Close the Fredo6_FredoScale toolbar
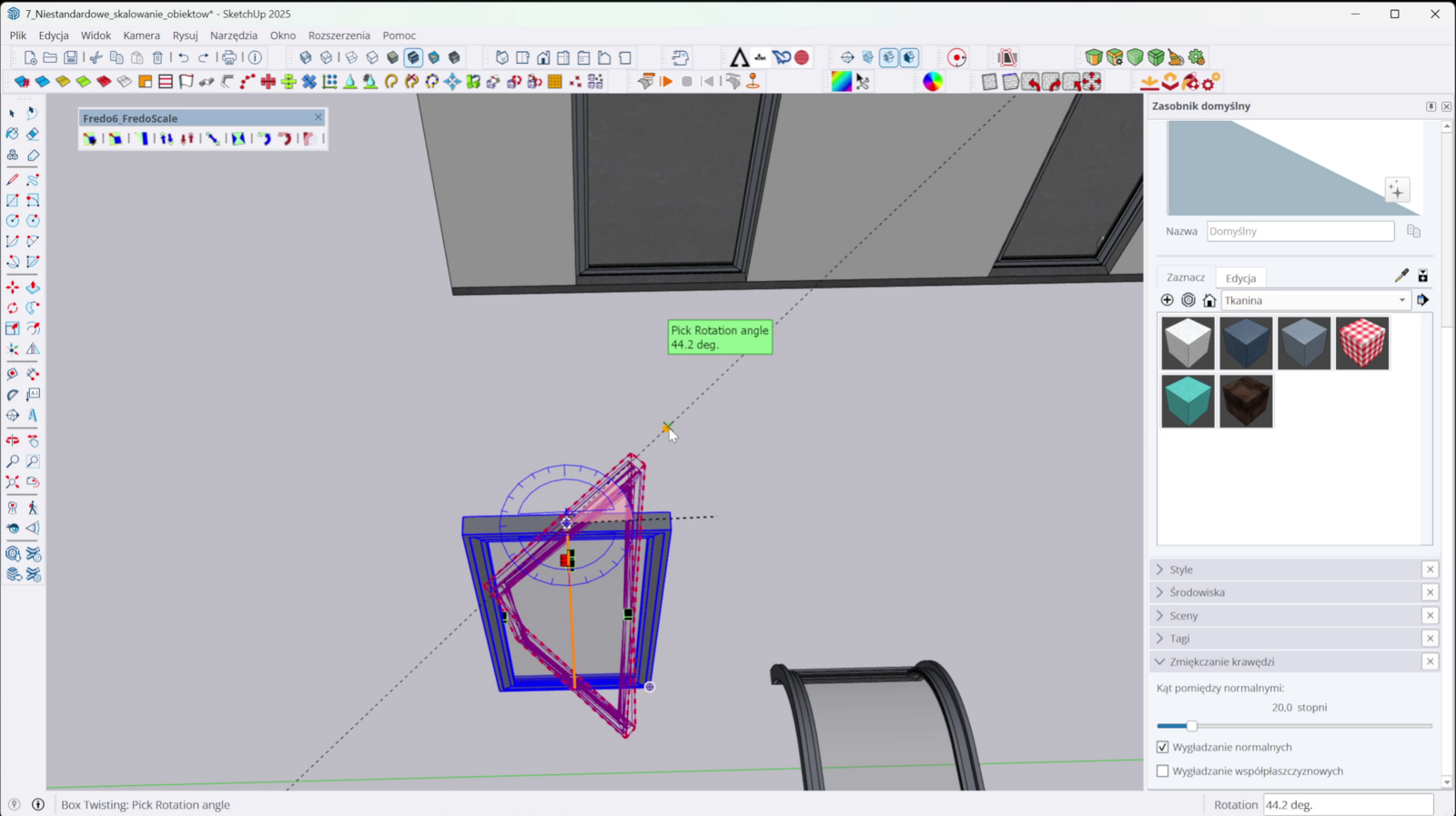This screenshot has width=1456, height=816. click(x=318, y=117)
